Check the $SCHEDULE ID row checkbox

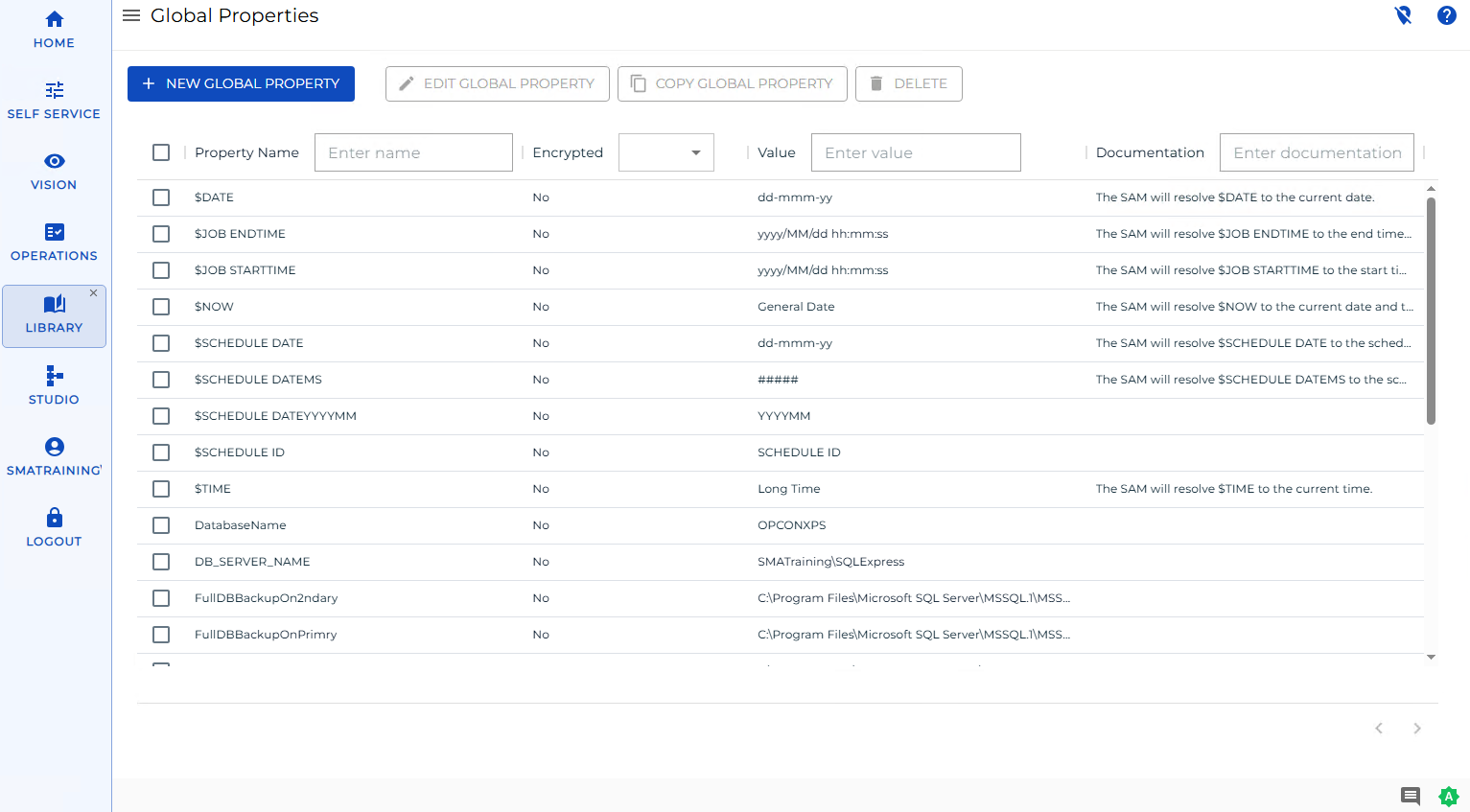click(x=161, y=452)
